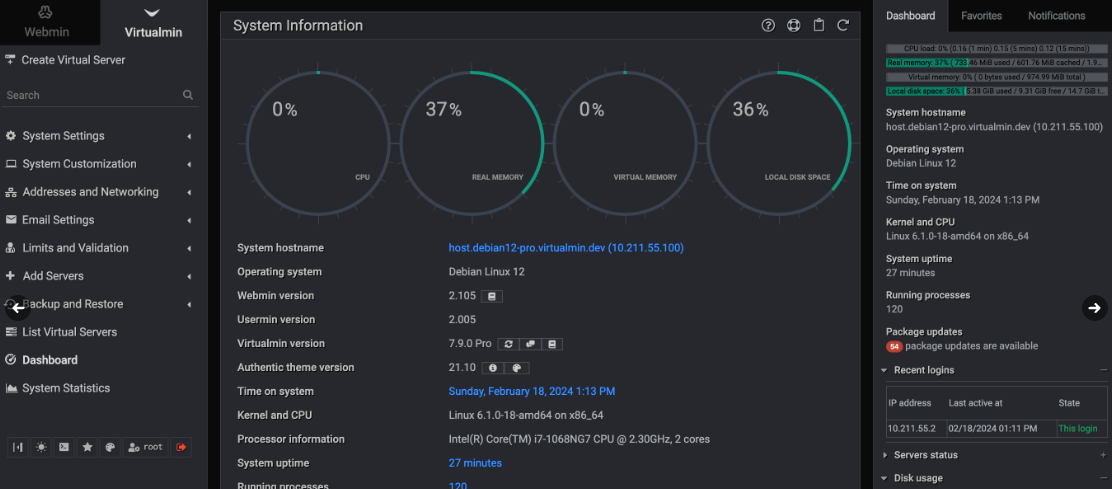The image size is (1112, 489).
Task: Toggle sidebar collapse icon in bottom toolbar
Action: pos(17,447)
